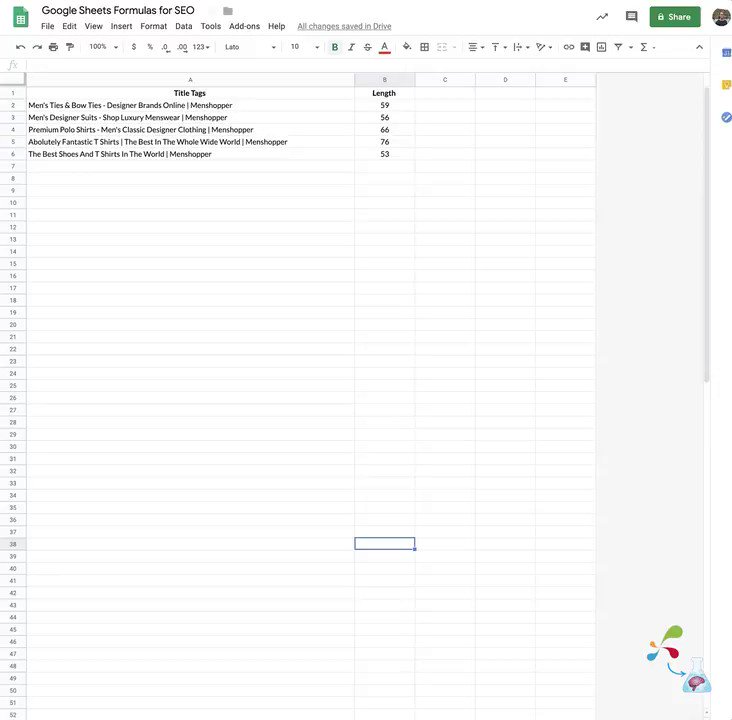
Task: Open the vertical align dropdown
Action: coord(499,47)
